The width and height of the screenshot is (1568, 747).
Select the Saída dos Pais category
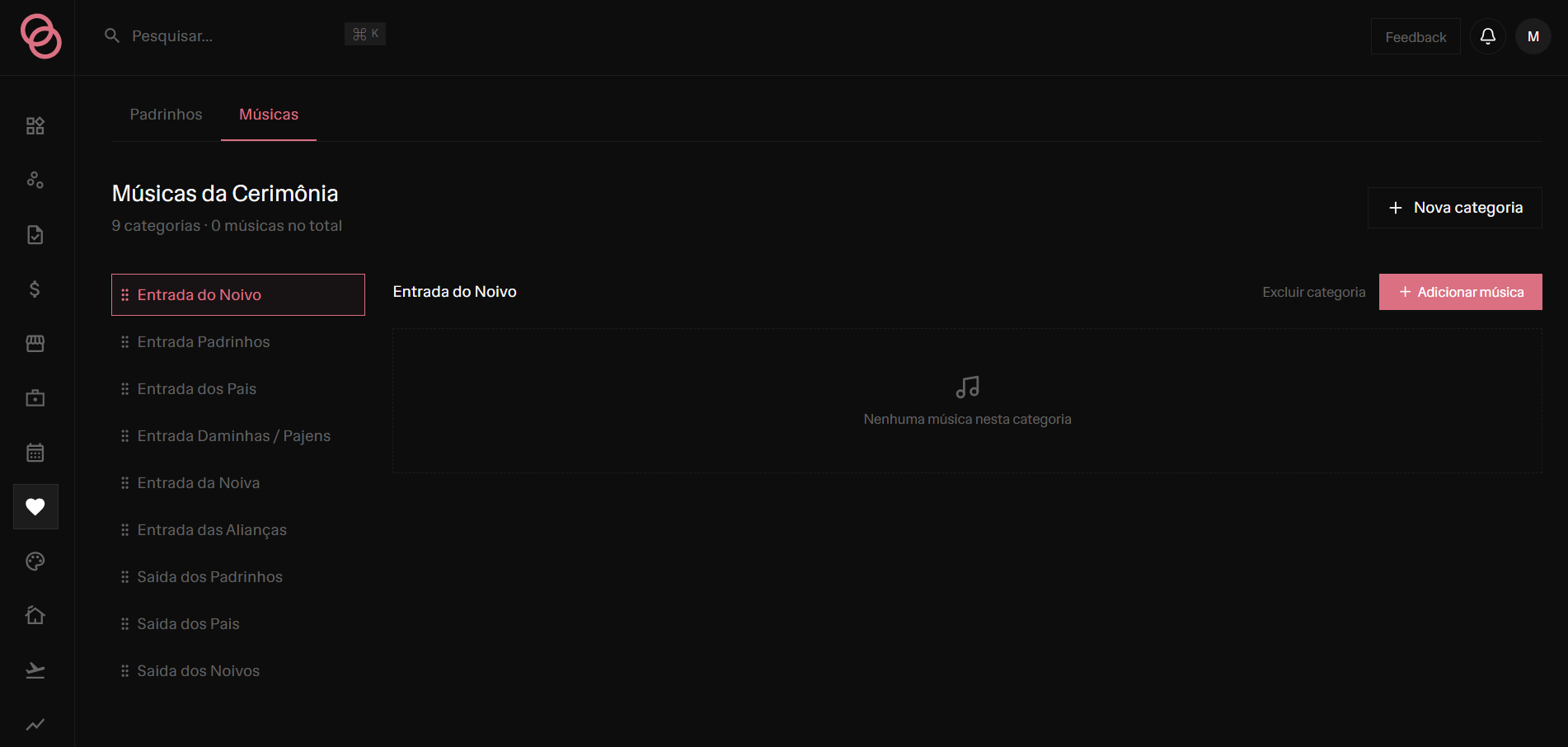[x=238, y=623]
